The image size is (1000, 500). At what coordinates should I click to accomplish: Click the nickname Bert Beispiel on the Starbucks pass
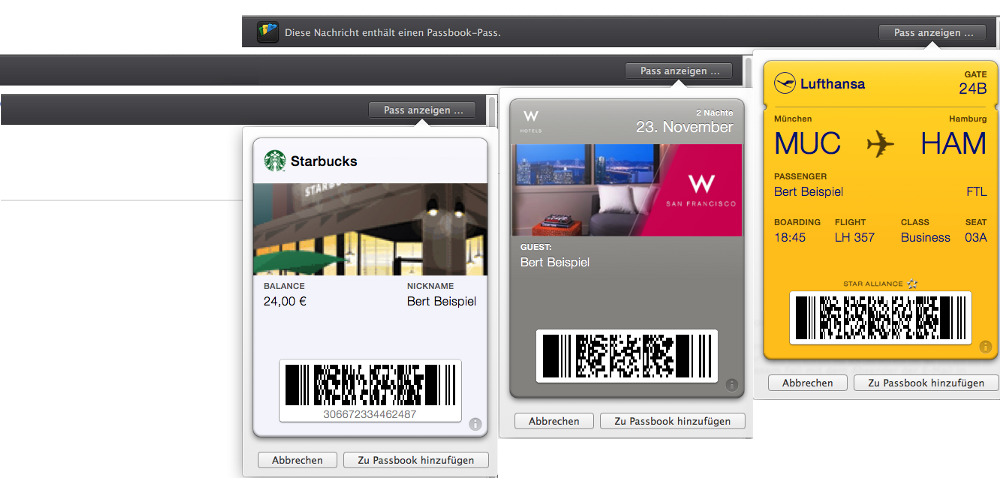(441, 301)
